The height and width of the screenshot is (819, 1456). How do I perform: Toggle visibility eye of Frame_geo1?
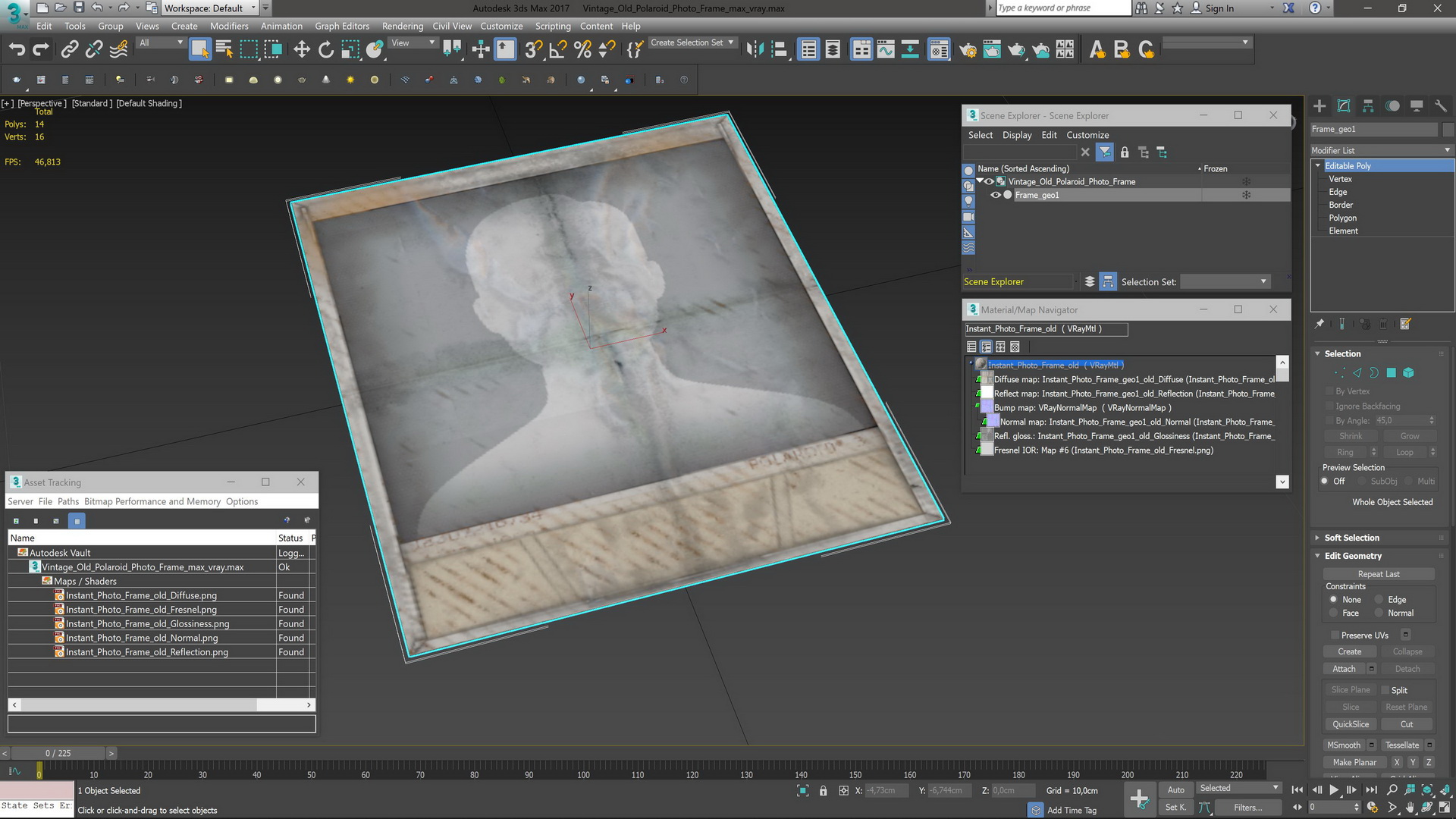coord(996,195)
